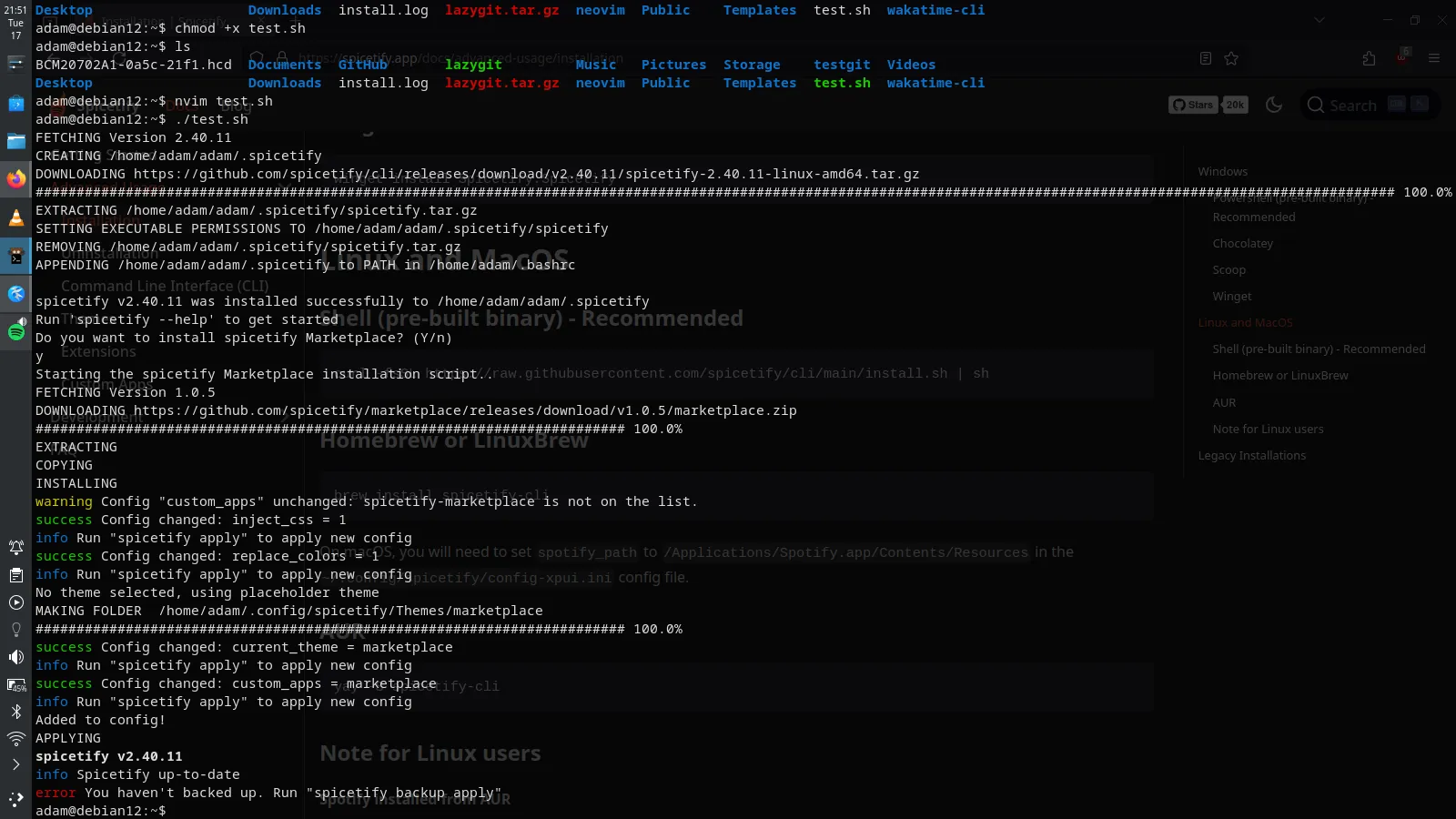
Task: Jump to Scoop section in contents
Action: (1228, 269)
